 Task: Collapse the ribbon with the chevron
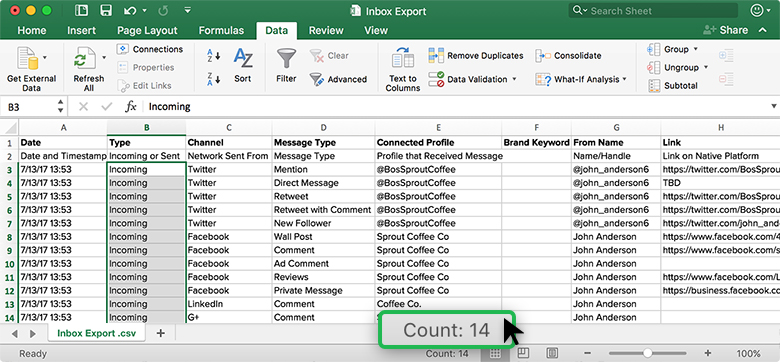pyautogui.click(x=763, y=30)
